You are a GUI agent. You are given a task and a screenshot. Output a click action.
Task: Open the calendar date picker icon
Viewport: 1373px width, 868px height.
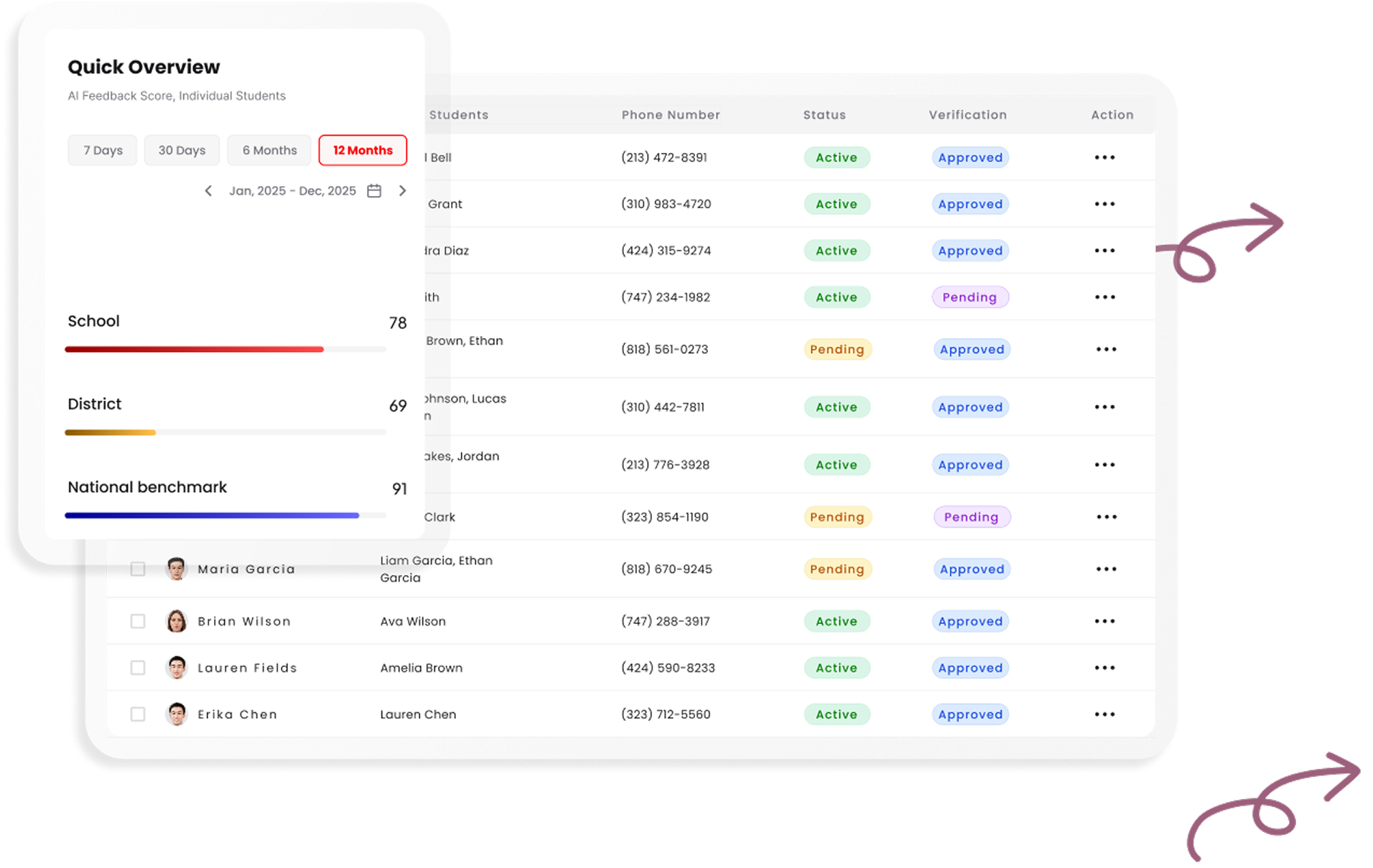374,191
